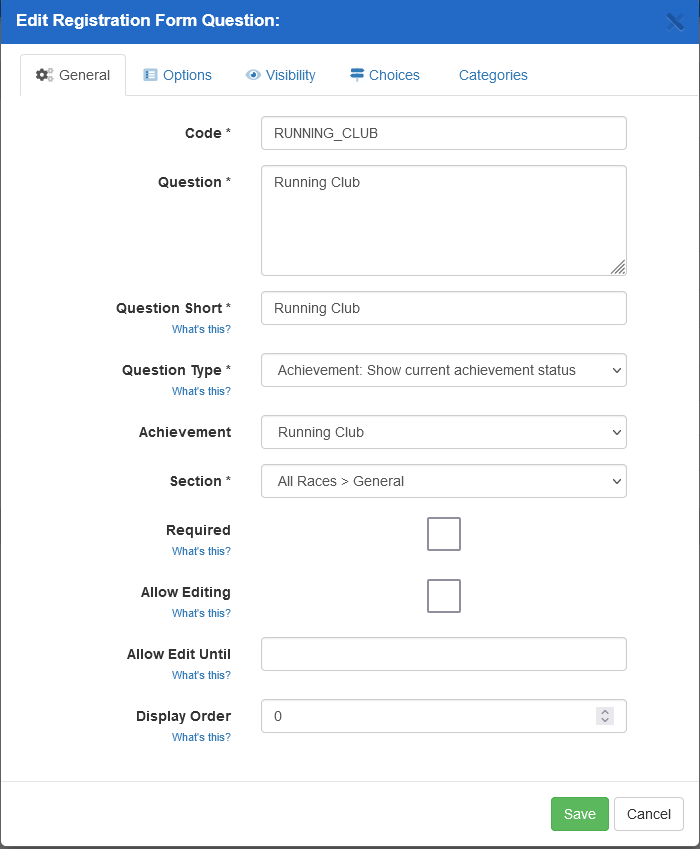Click the eye icon on Visibility tab
The image size is (700, 849).
[x=253, y=75]
